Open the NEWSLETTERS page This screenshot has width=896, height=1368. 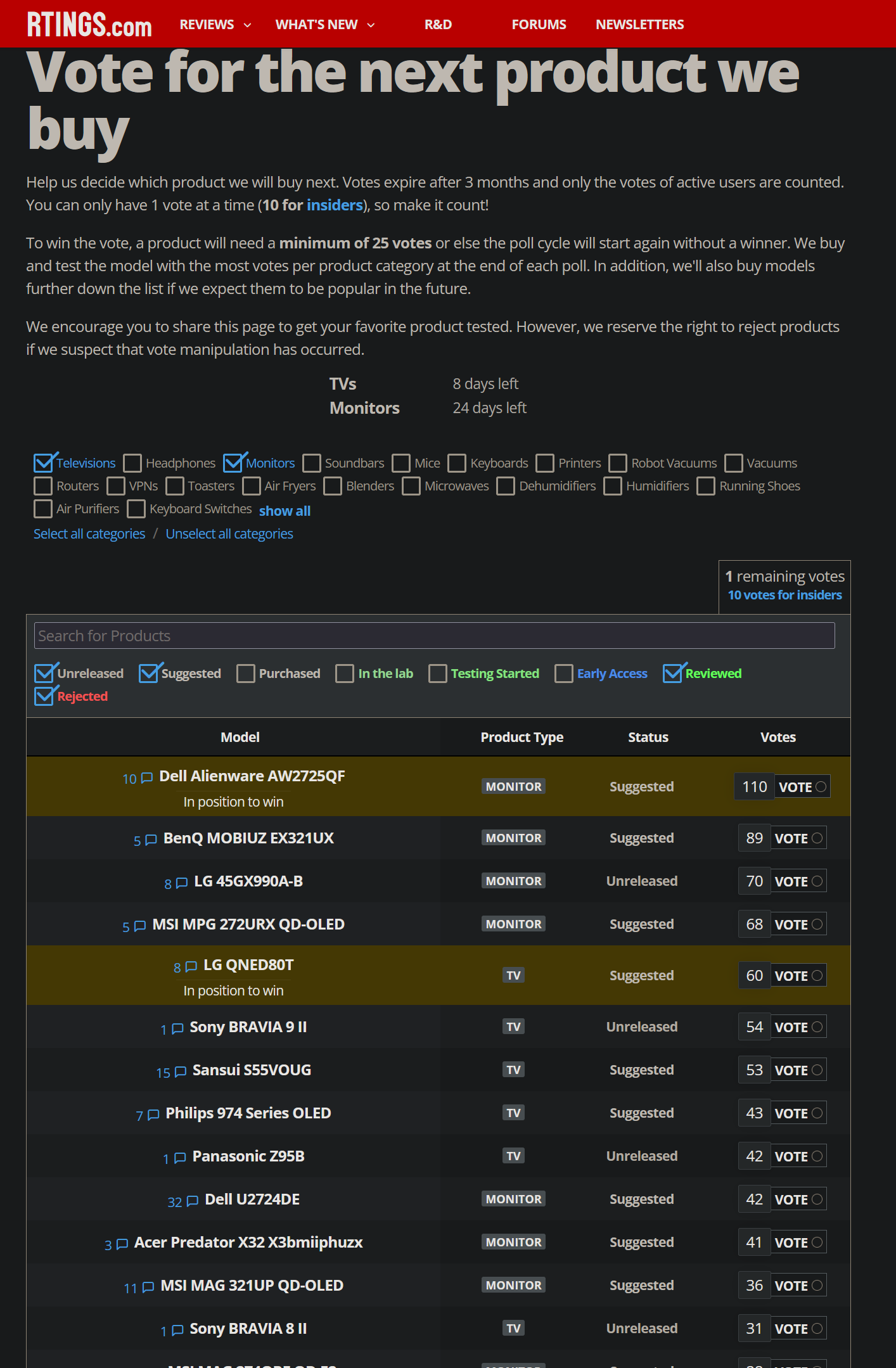pos(639,24)
